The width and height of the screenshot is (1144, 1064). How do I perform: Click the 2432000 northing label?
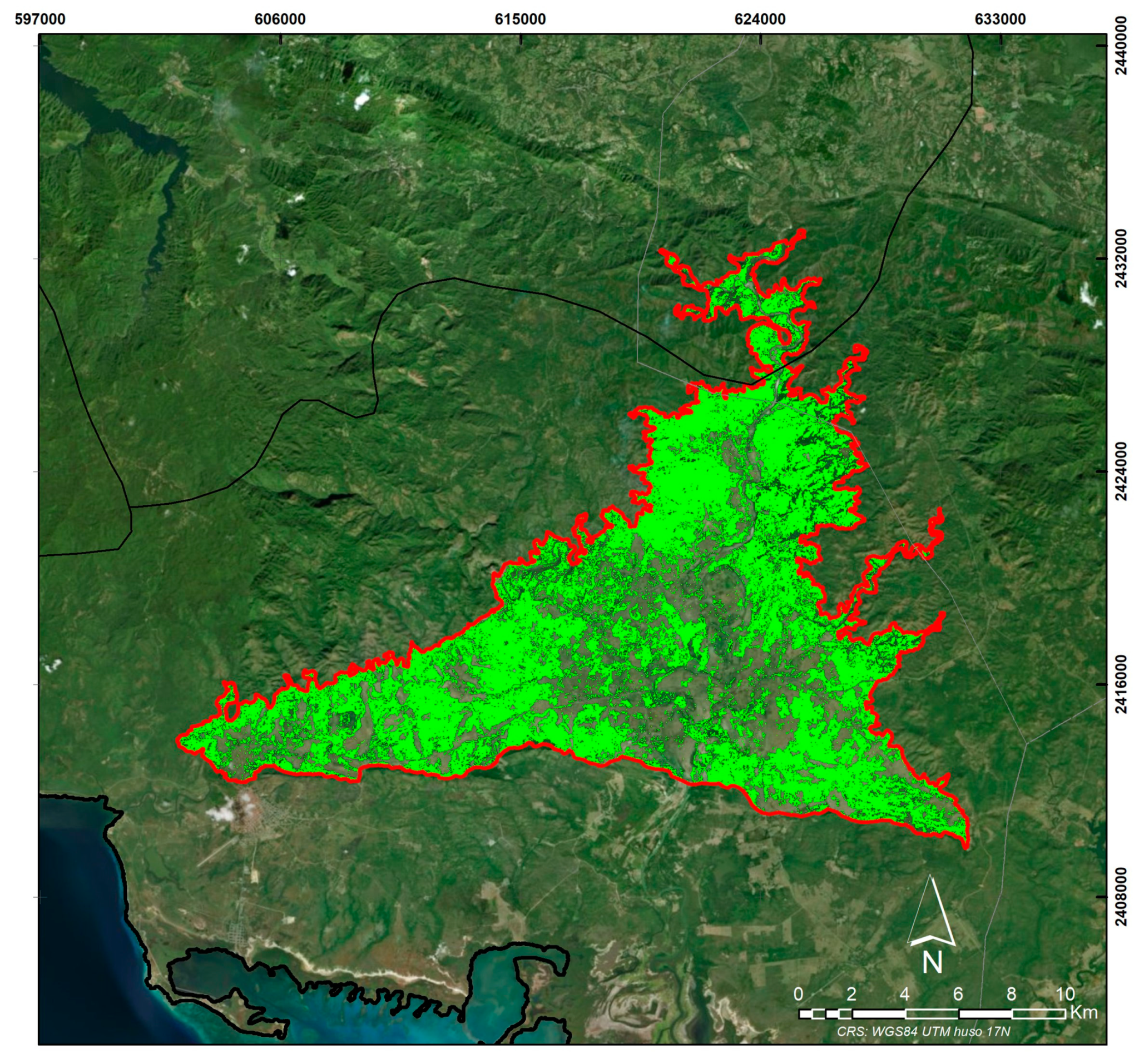[x=1121, y=258]
